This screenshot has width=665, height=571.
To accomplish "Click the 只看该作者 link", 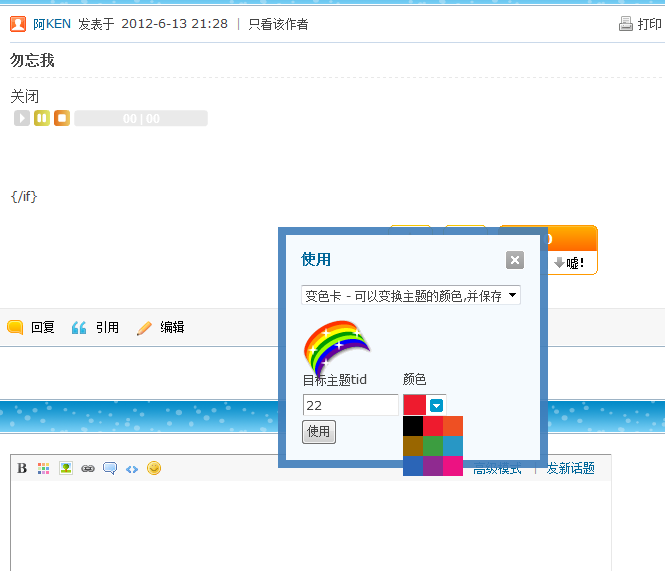I will pyautogui.click(x=278, y=24).
